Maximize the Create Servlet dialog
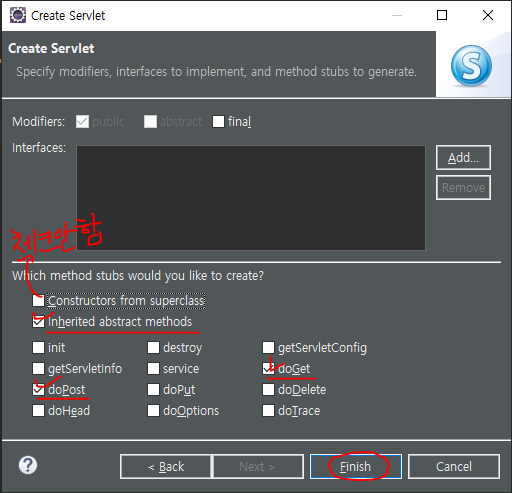Image resolution: width=512 pixels, height=493 pixels. coord(442,15)
